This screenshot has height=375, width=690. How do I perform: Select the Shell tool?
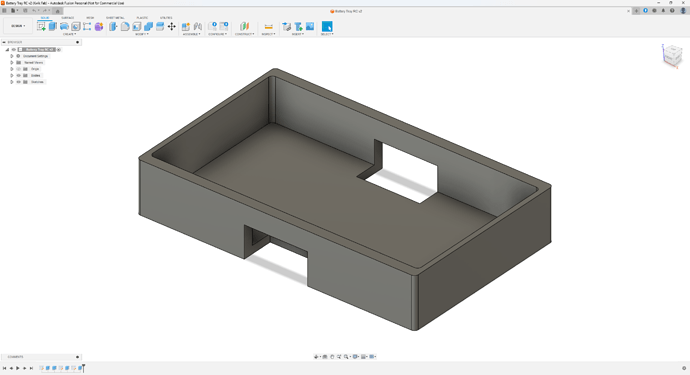[x=137, y=26]
